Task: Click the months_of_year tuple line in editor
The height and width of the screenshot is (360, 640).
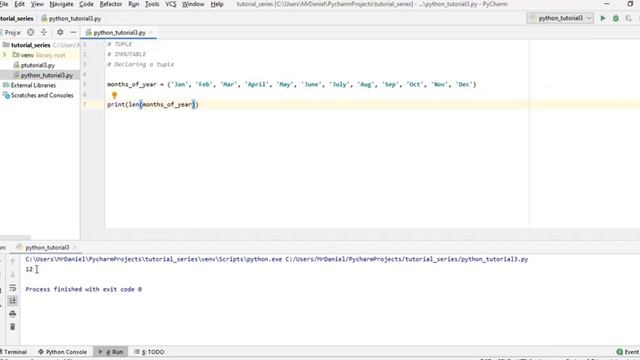Action: pos(291,84)
